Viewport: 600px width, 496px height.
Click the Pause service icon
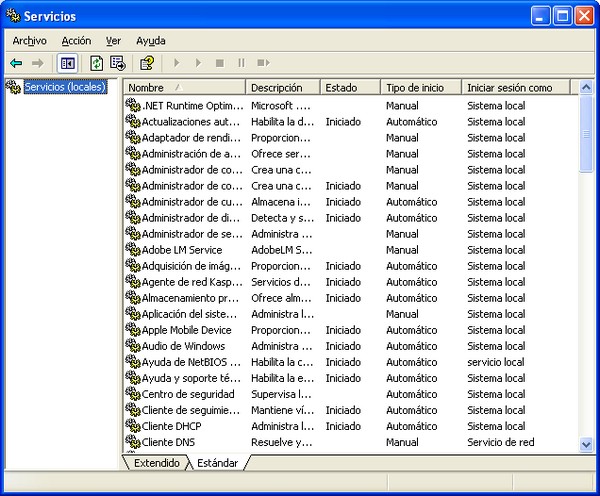241,63
